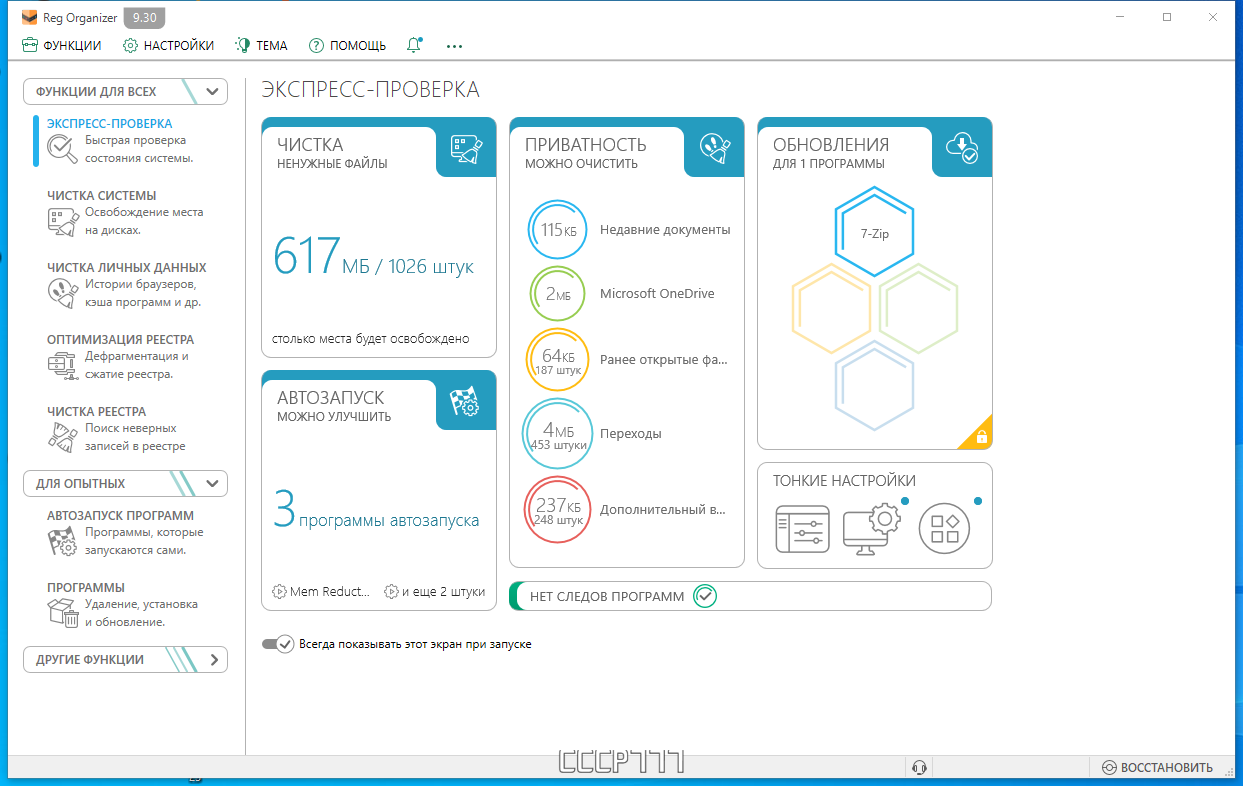Viewport: 1243px width, 786px height.
Task: Click the ЧИСТКА ЛИЧНЫХ ДАННЫХ sidebar icon
Action: click(62, 294)
